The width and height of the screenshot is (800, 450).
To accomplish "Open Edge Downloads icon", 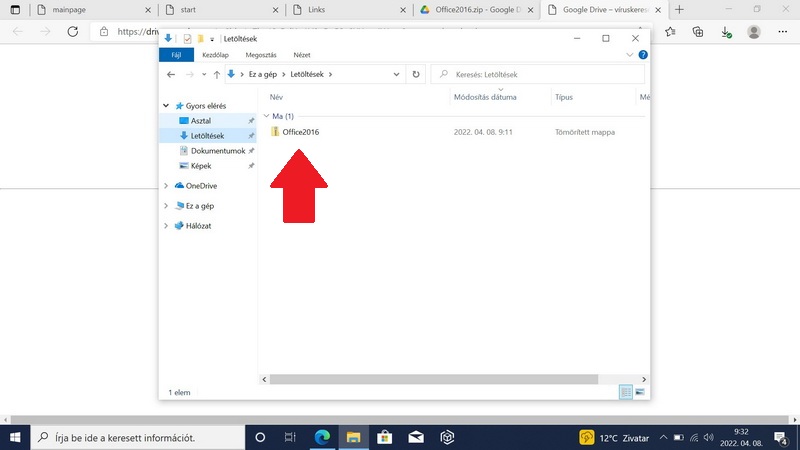I will [x=726, y=32].
